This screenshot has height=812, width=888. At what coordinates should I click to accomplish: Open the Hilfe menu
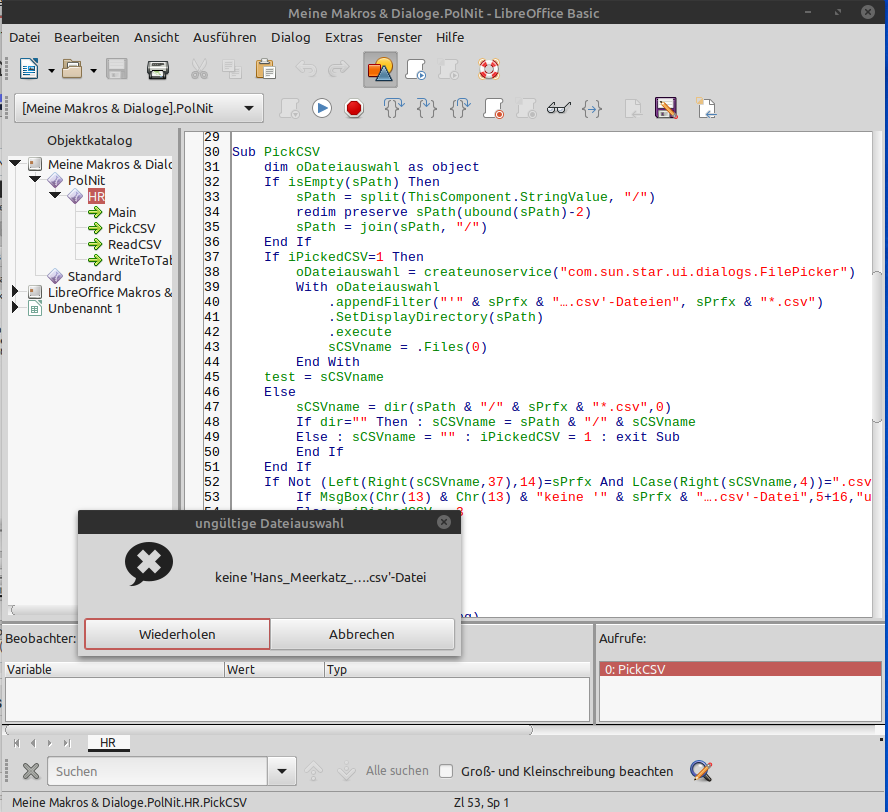point(450,37)
